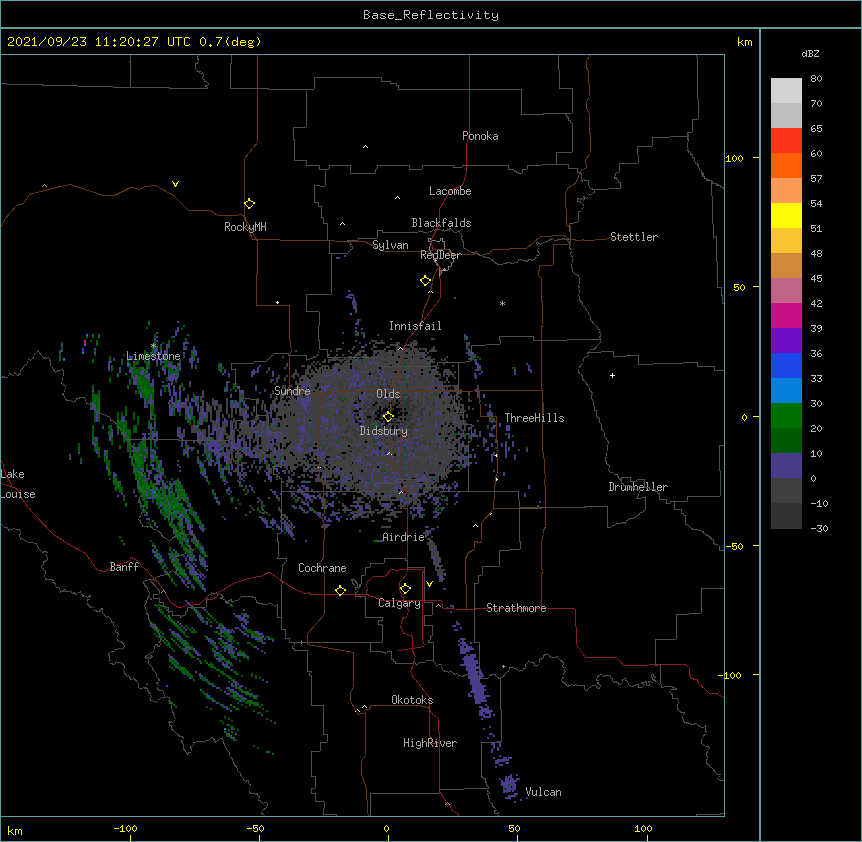Click the yellow marker above Calgary label
This screenshot has height=842, width=862.
(405, 588)
